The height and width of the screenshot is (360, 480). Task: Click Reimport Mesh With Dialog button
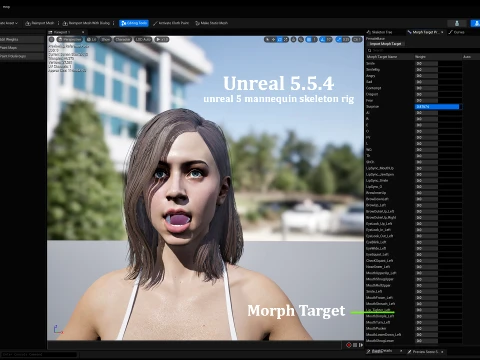[86, 23]
